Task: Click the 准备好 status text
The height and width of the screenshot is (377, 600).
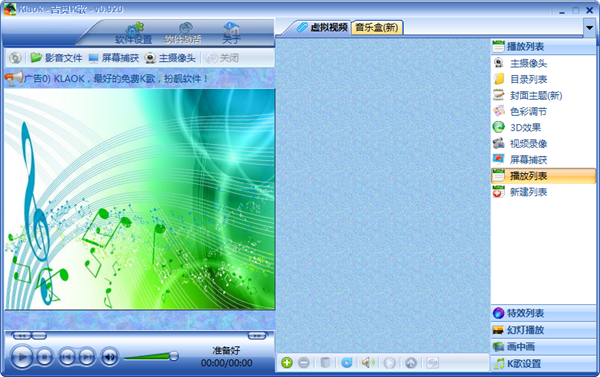Action: (226, 350)
